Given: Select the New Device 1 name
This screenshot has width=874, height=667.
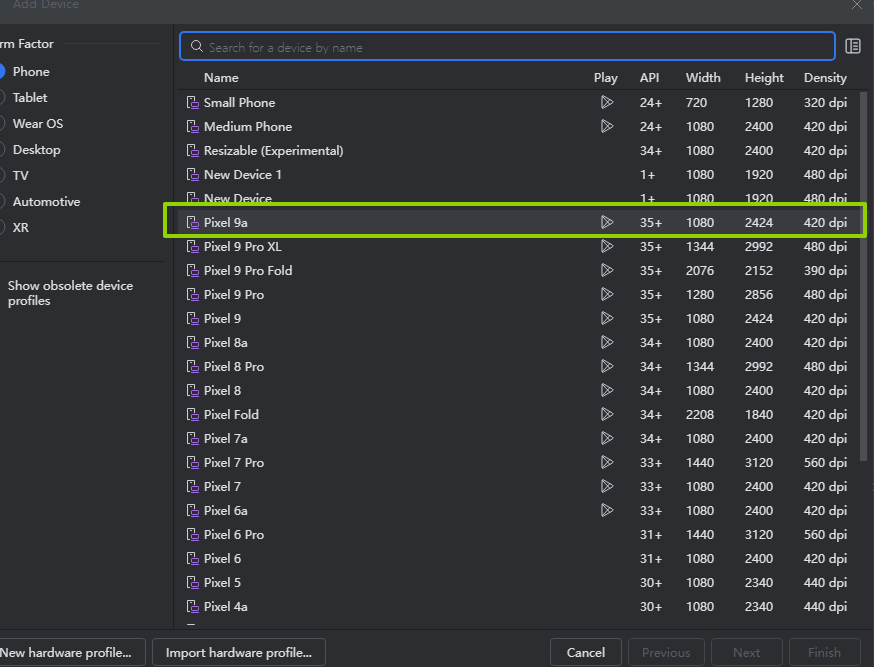Looking at the screenshot, I should click(242, 174).
